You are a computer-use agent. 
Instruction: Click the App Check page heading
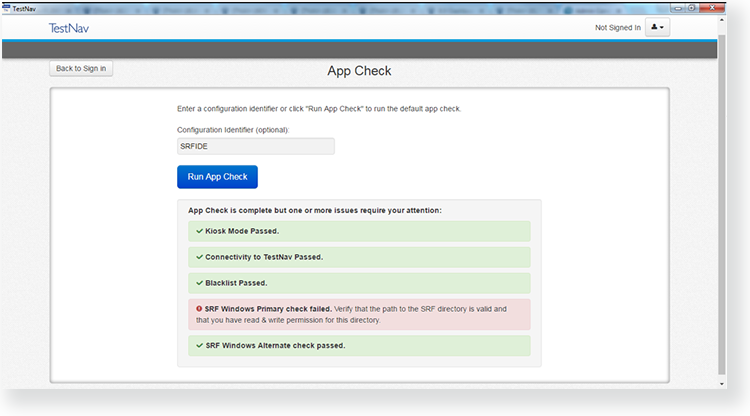(359, 71)
